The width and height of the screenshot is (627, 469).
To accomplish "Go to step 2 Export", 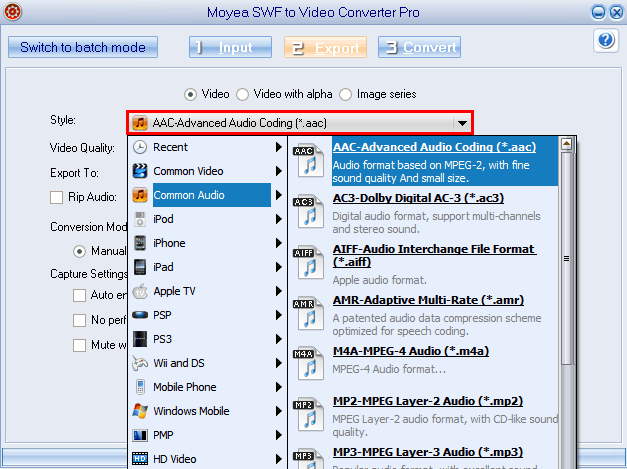I will (x=325, y=47).
